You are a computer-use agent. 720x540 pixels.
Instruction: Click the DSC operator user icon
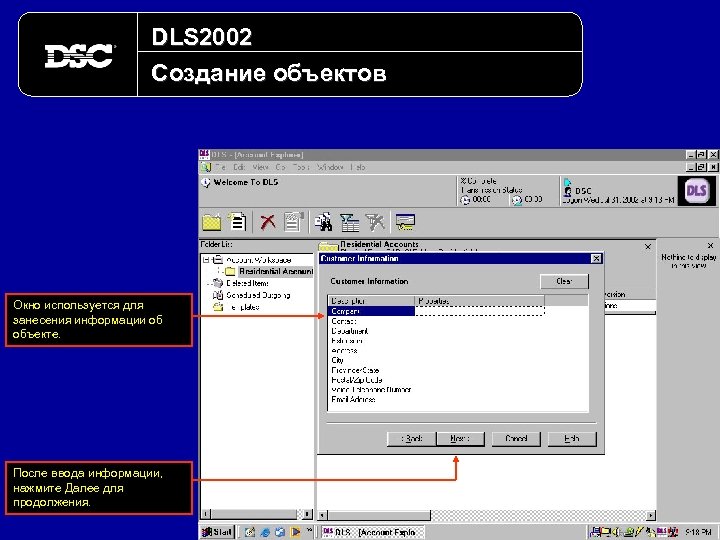pos(568,191)
